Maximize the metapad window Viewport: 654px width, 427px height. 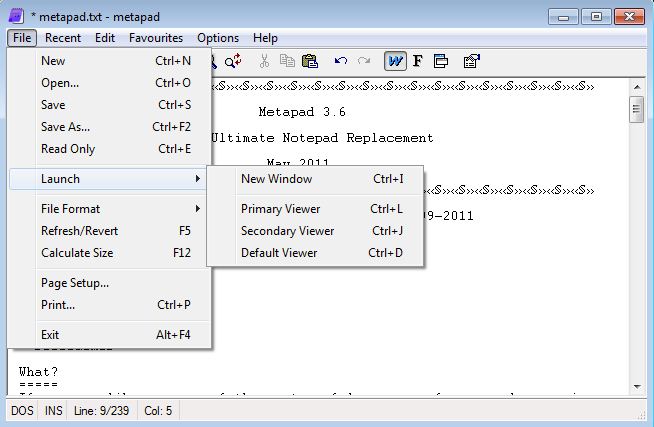coord(596,17)
